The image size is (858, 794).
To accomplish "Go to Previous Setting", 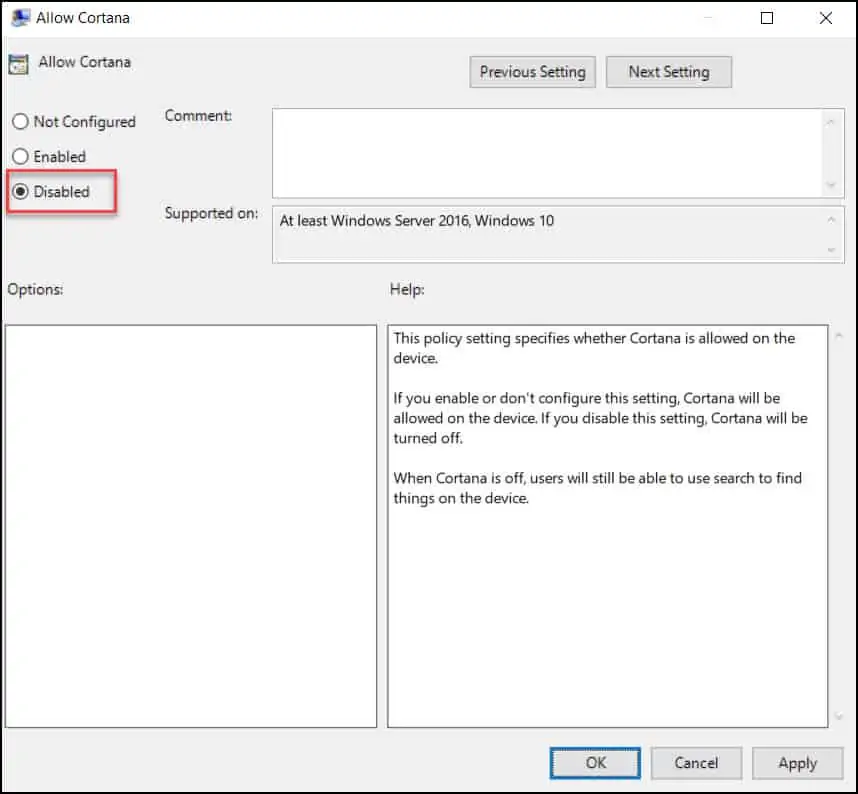I will pyautogui.click(x=532, y=72).
